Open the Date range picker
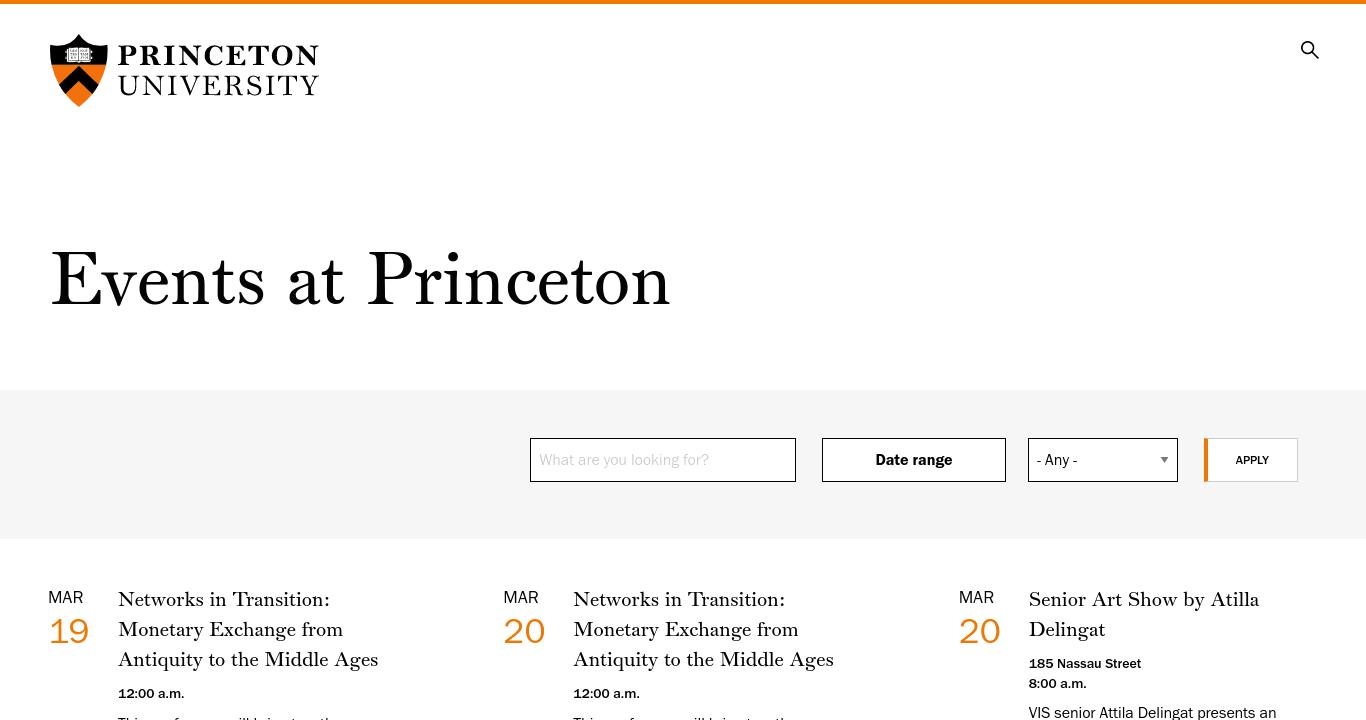The image size is (1366, 720). [x=914, y=460]
